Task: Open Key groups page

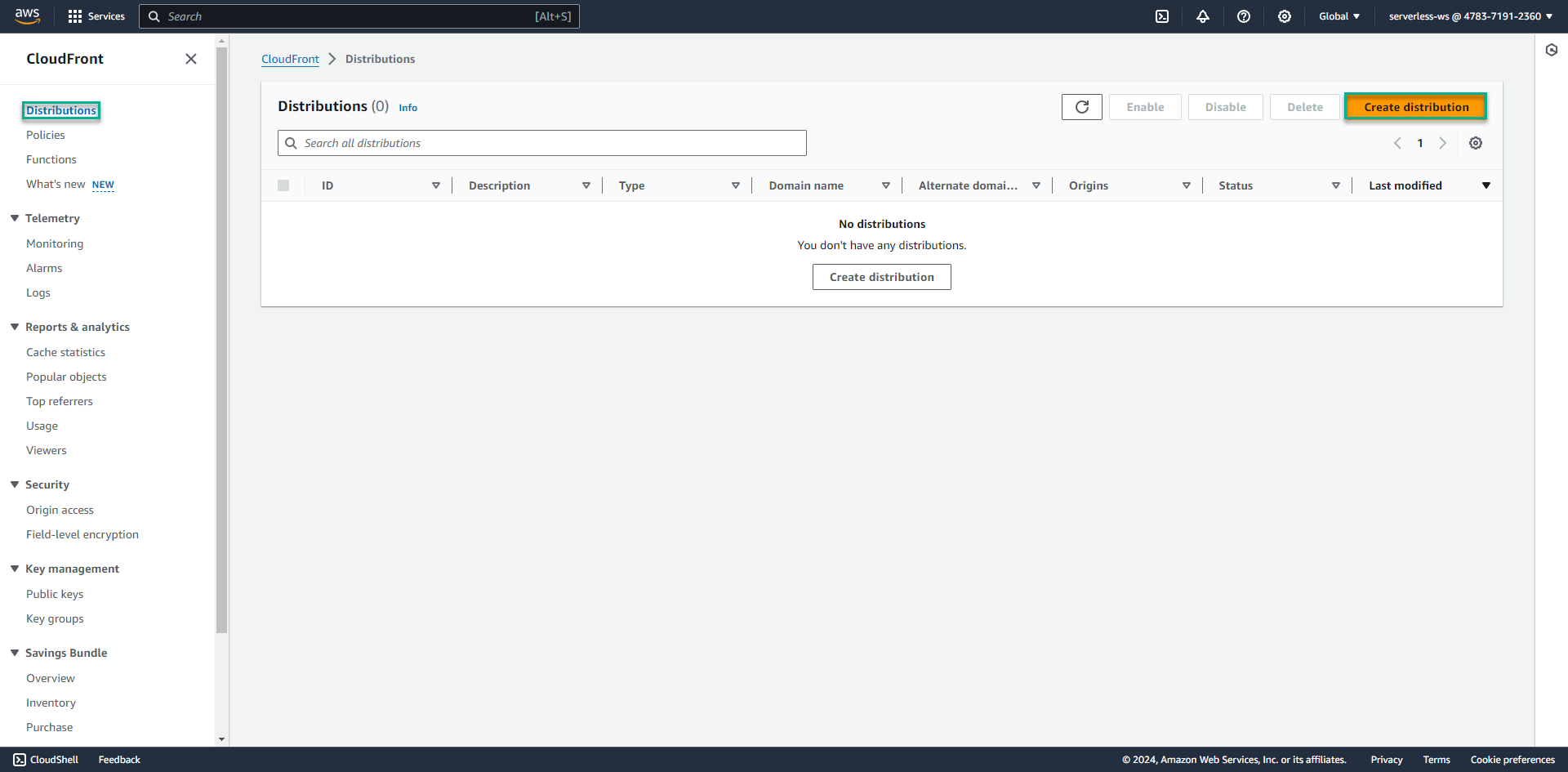Action: point(55,618)
